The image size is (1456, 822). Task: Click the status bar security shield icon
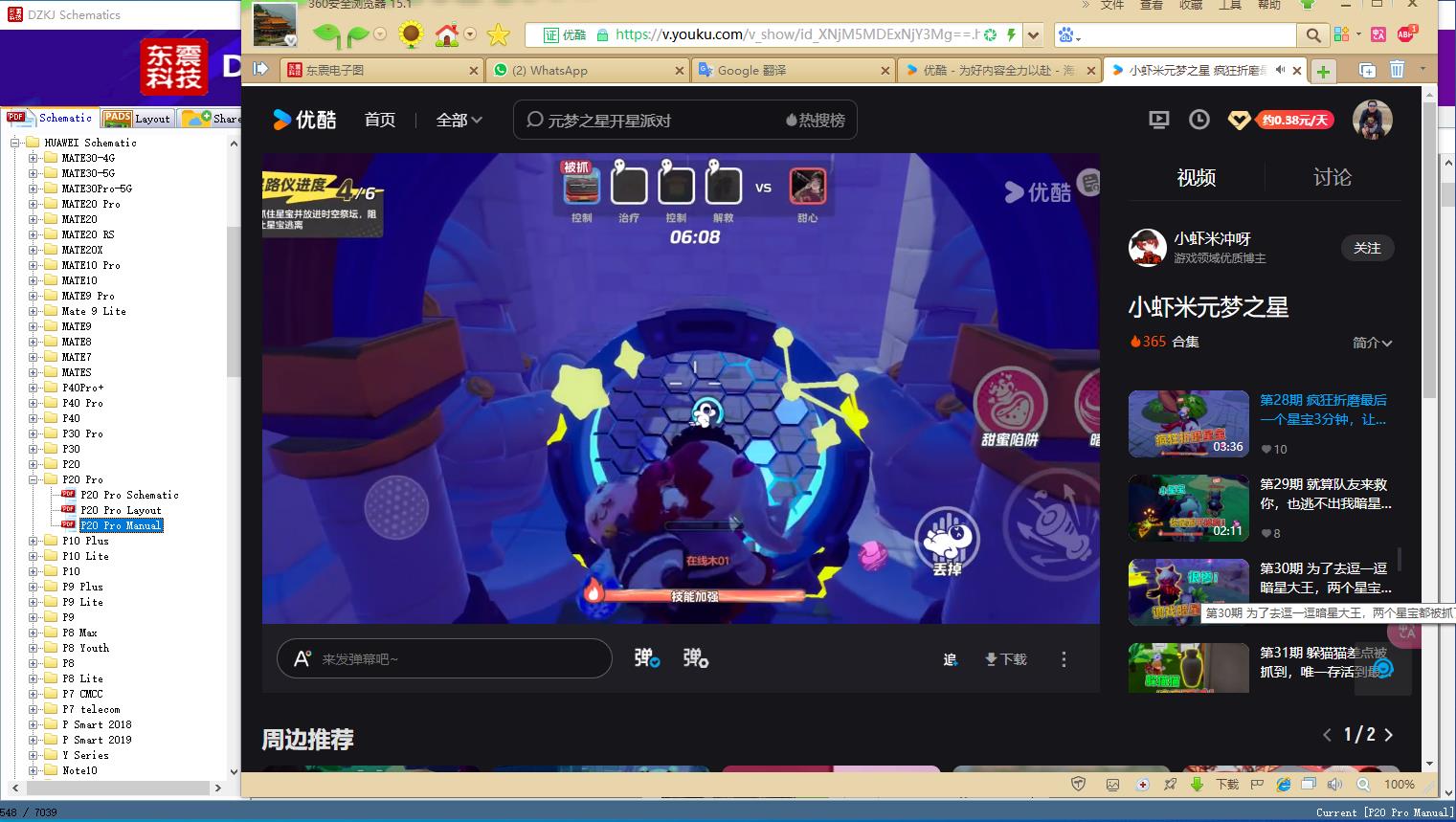coord(1079,784)
